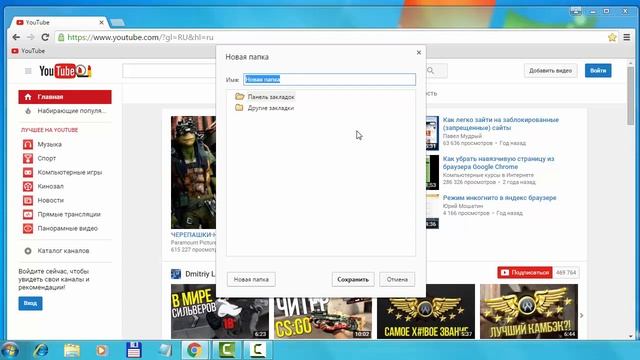Click the Каталог каналов plus icon
The width and height of the screenshot is (640, 360).
pos(28,251)
